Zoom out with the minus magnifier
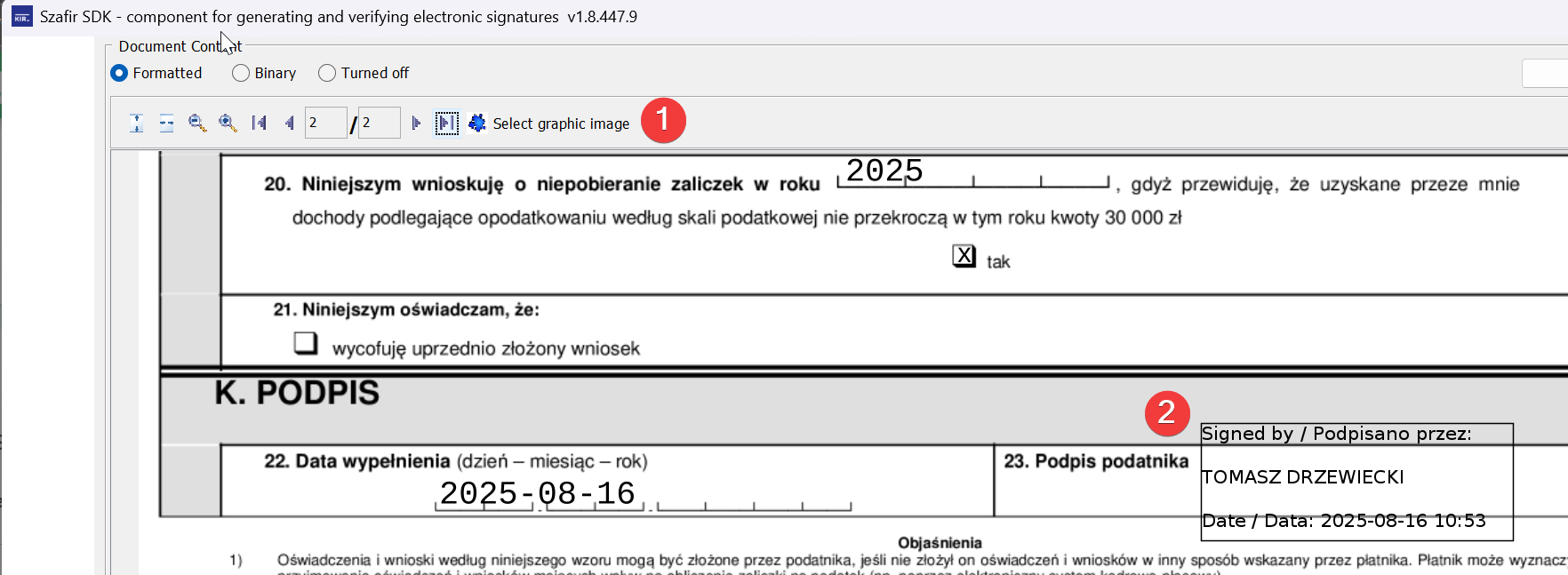This screenshot has width=1568, height=575. [197, 124]
